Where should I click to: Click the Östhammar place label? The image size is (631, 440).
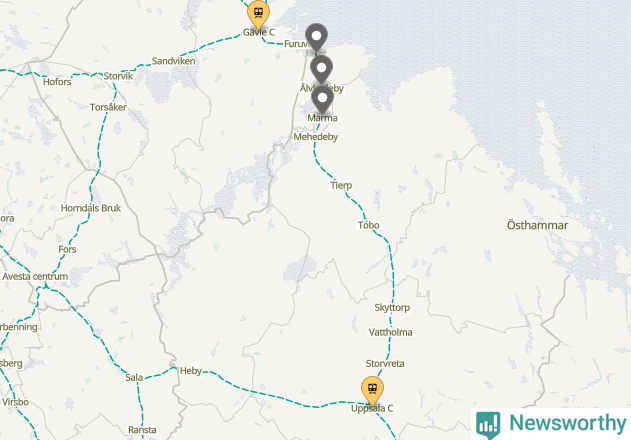537,225
